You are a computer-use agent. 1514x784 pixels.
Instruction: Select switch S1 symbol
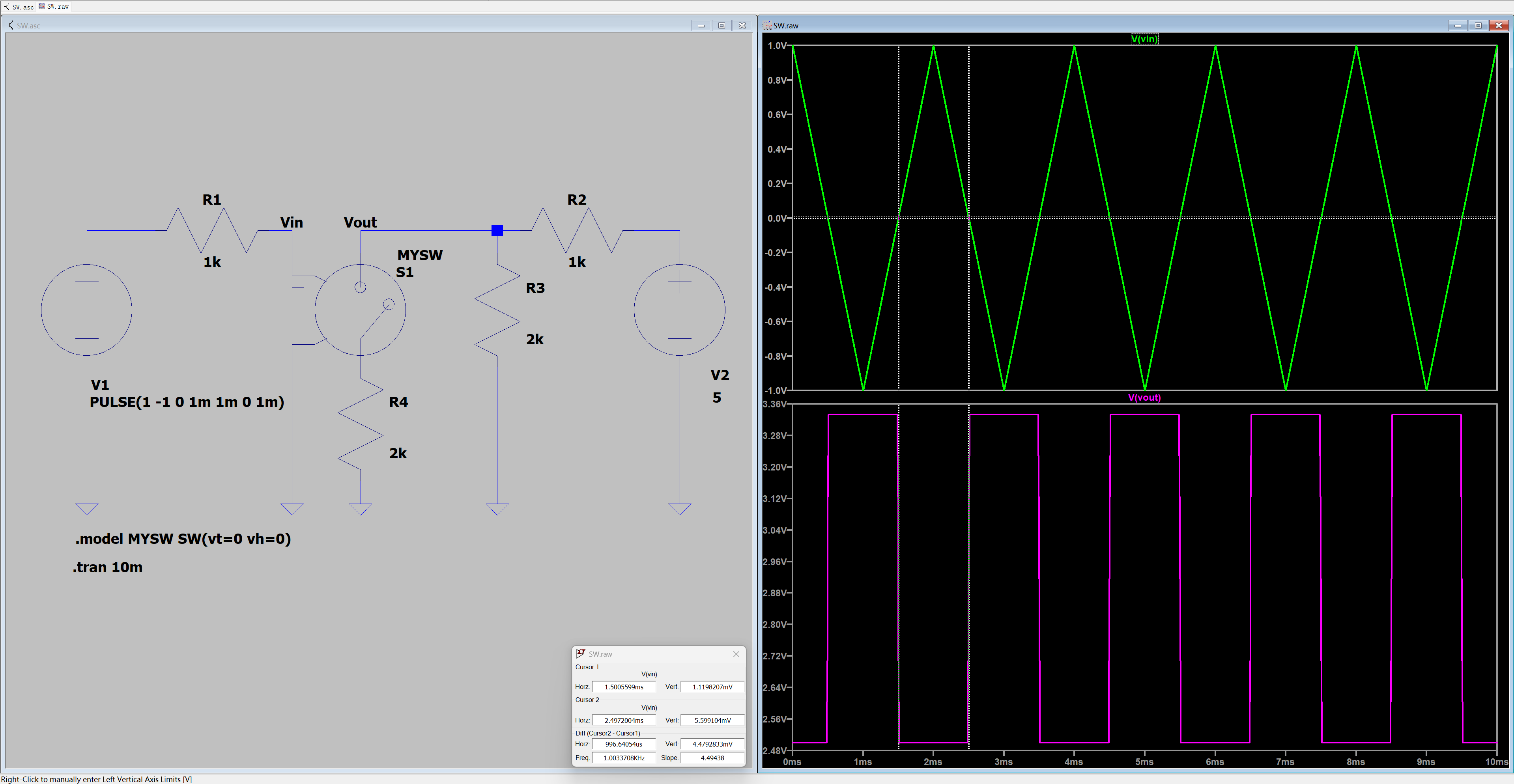point(360,310)
